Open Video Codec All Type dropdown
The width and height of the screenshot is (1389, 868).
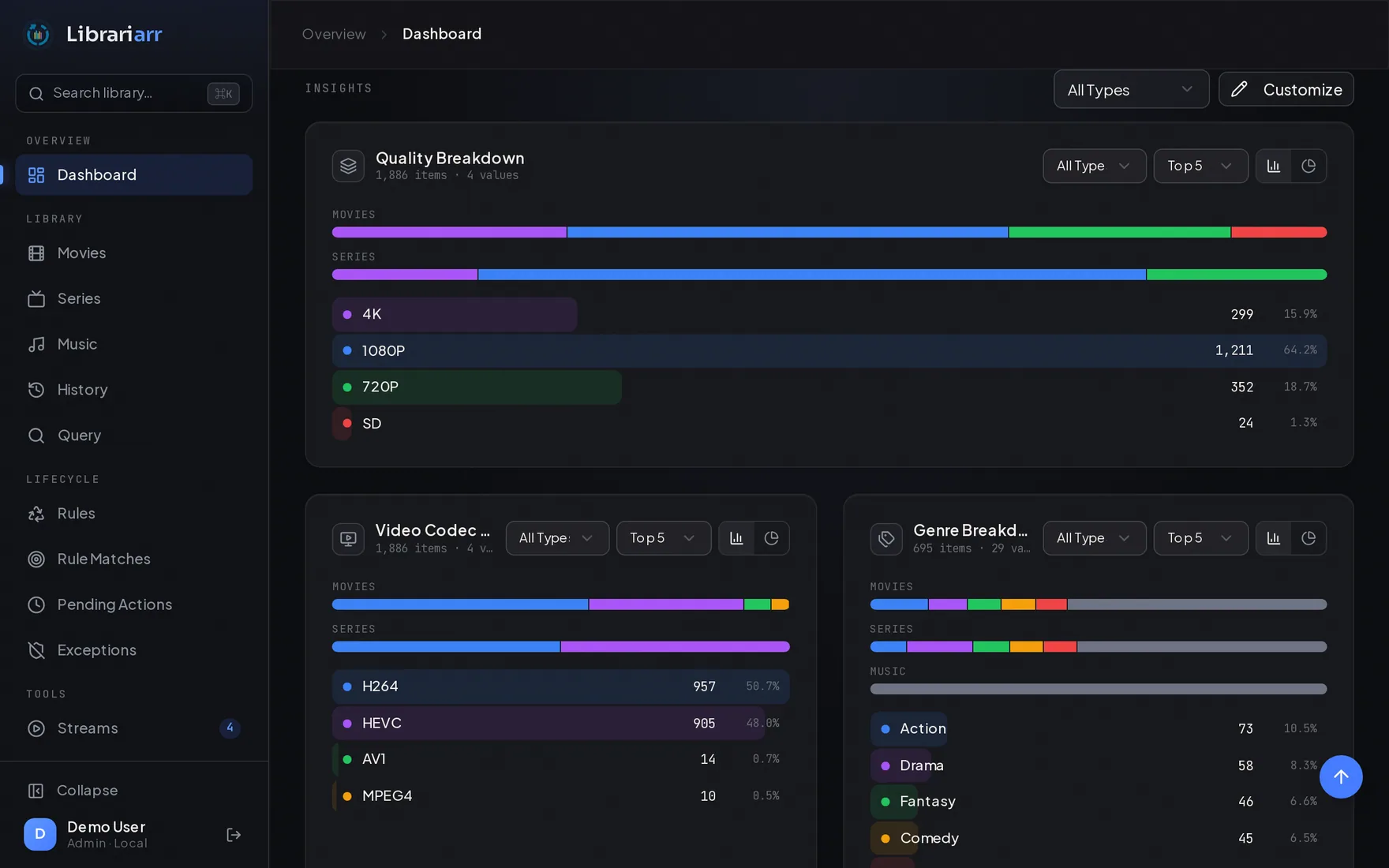[x=557, y=538]
